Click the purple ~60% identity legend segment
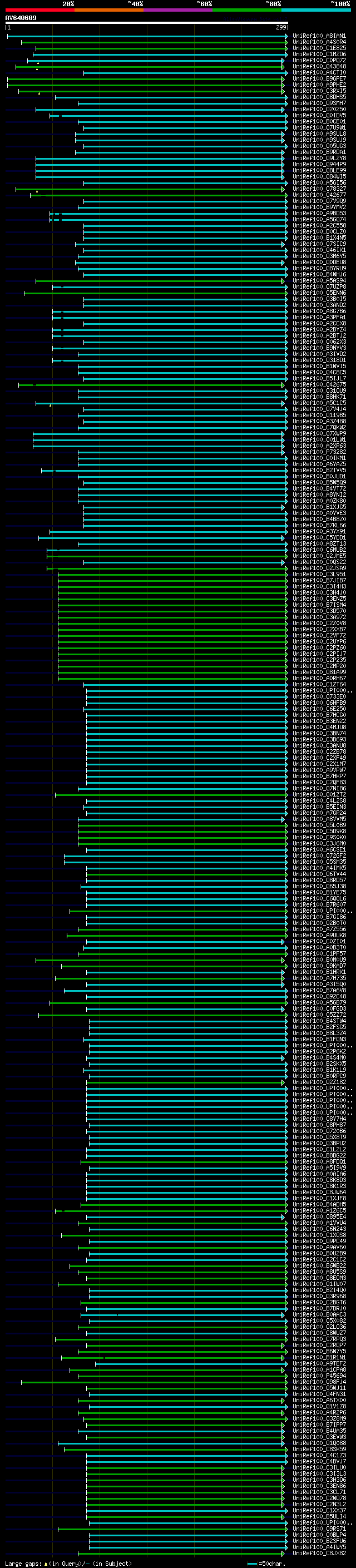356x1568 pixels. [179, 11]
